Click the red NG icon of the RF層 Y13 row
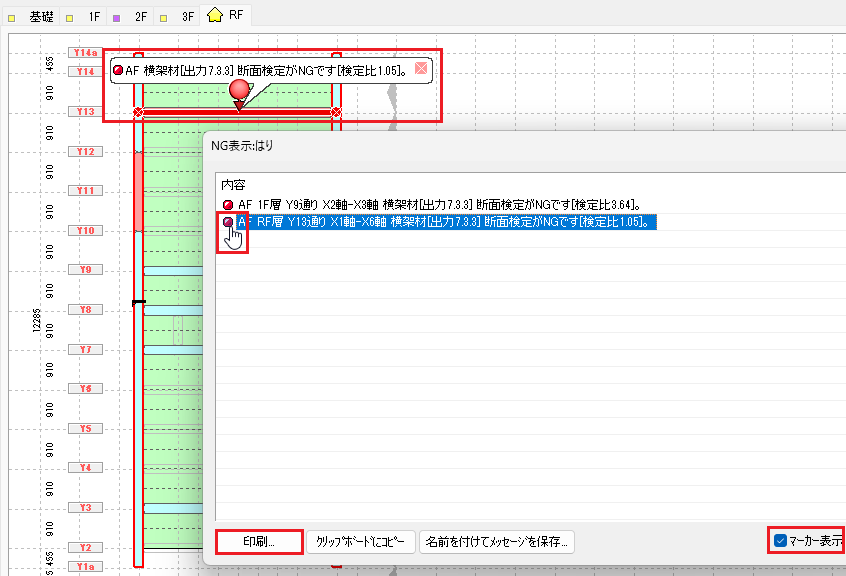 tap(228, 223)
